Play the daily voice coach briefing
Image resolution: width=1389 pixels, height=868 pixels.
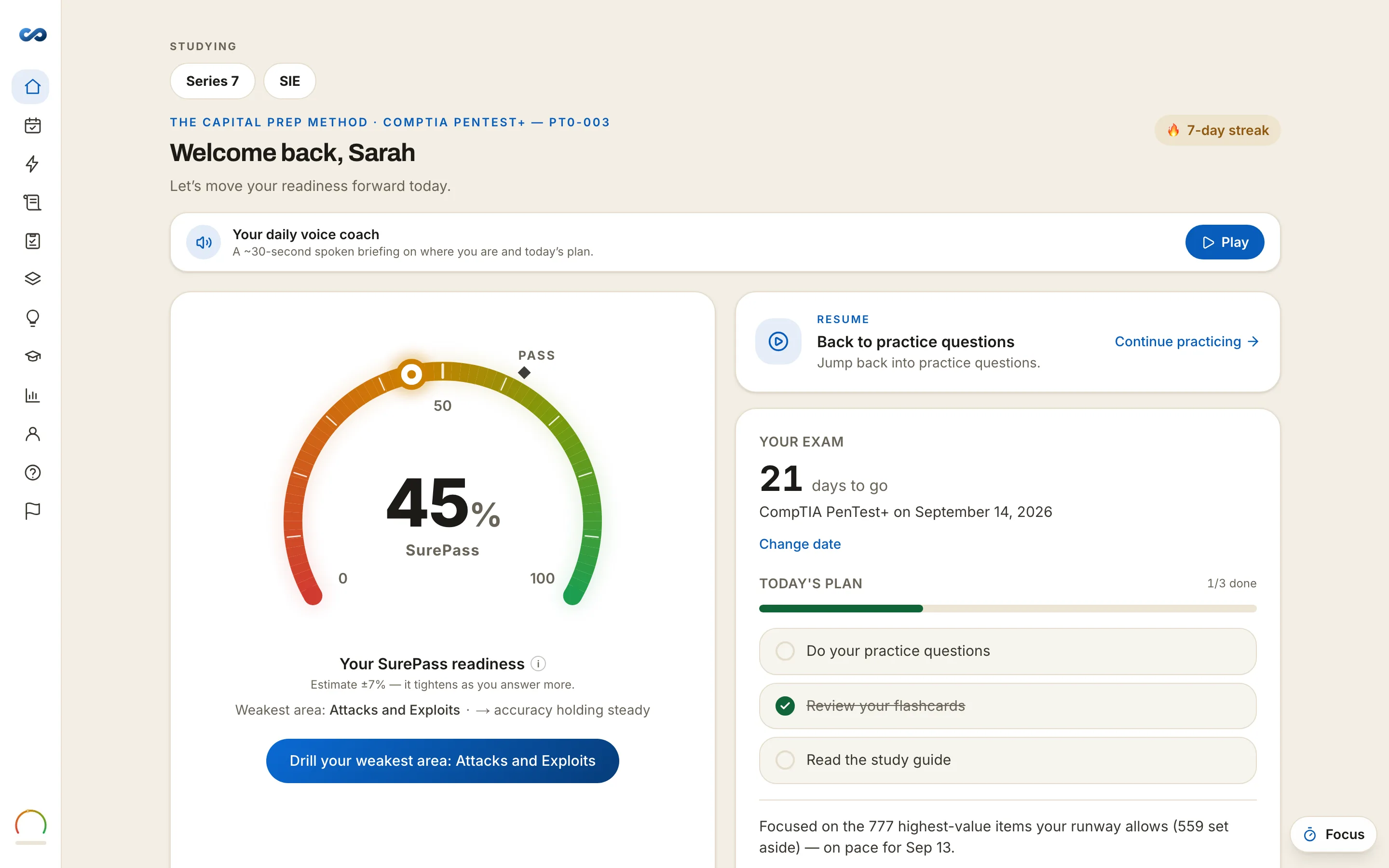click(1224, 242)
